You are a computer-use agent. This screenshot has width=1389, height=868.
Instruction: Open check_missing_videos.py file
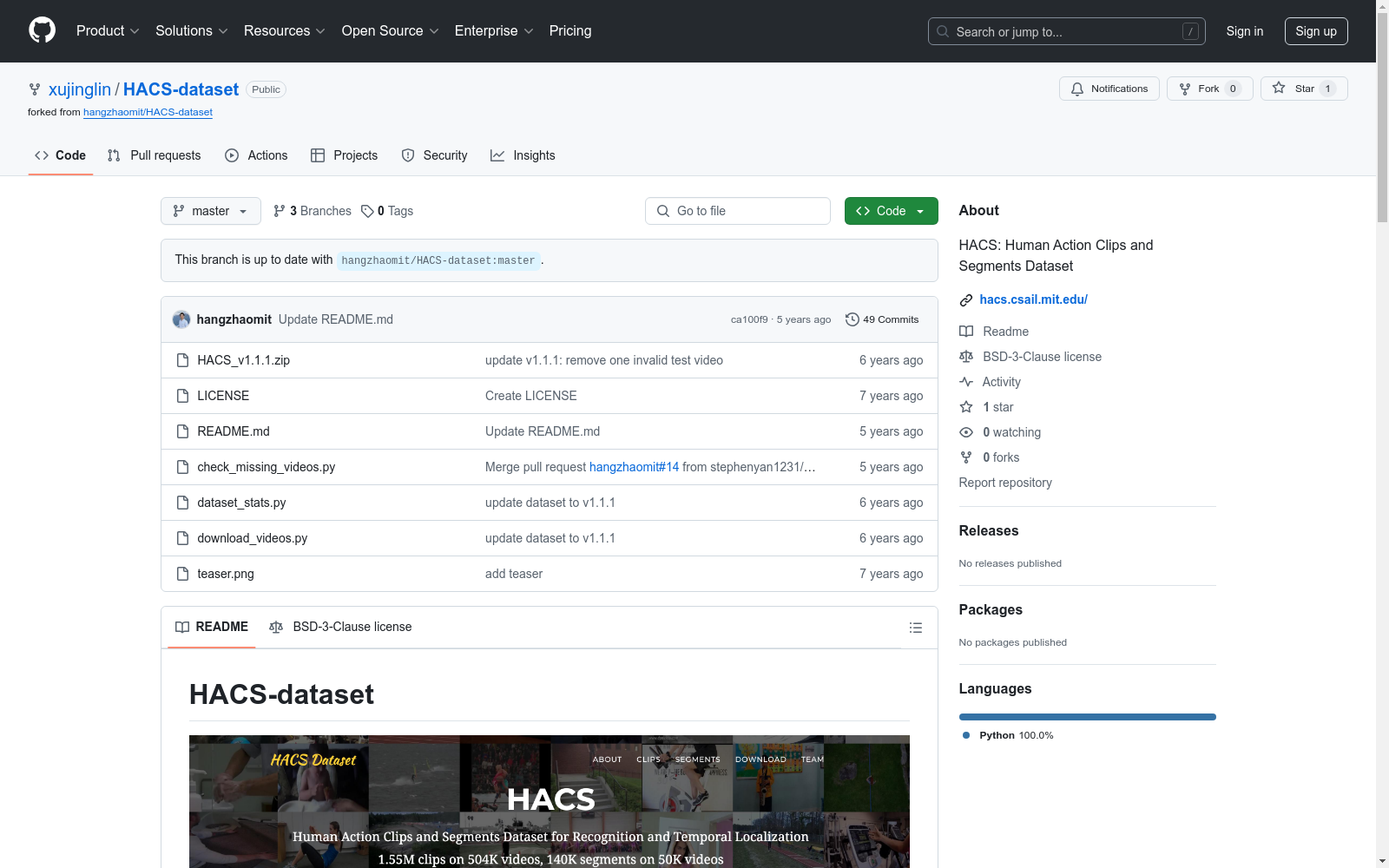pos(267,467)
